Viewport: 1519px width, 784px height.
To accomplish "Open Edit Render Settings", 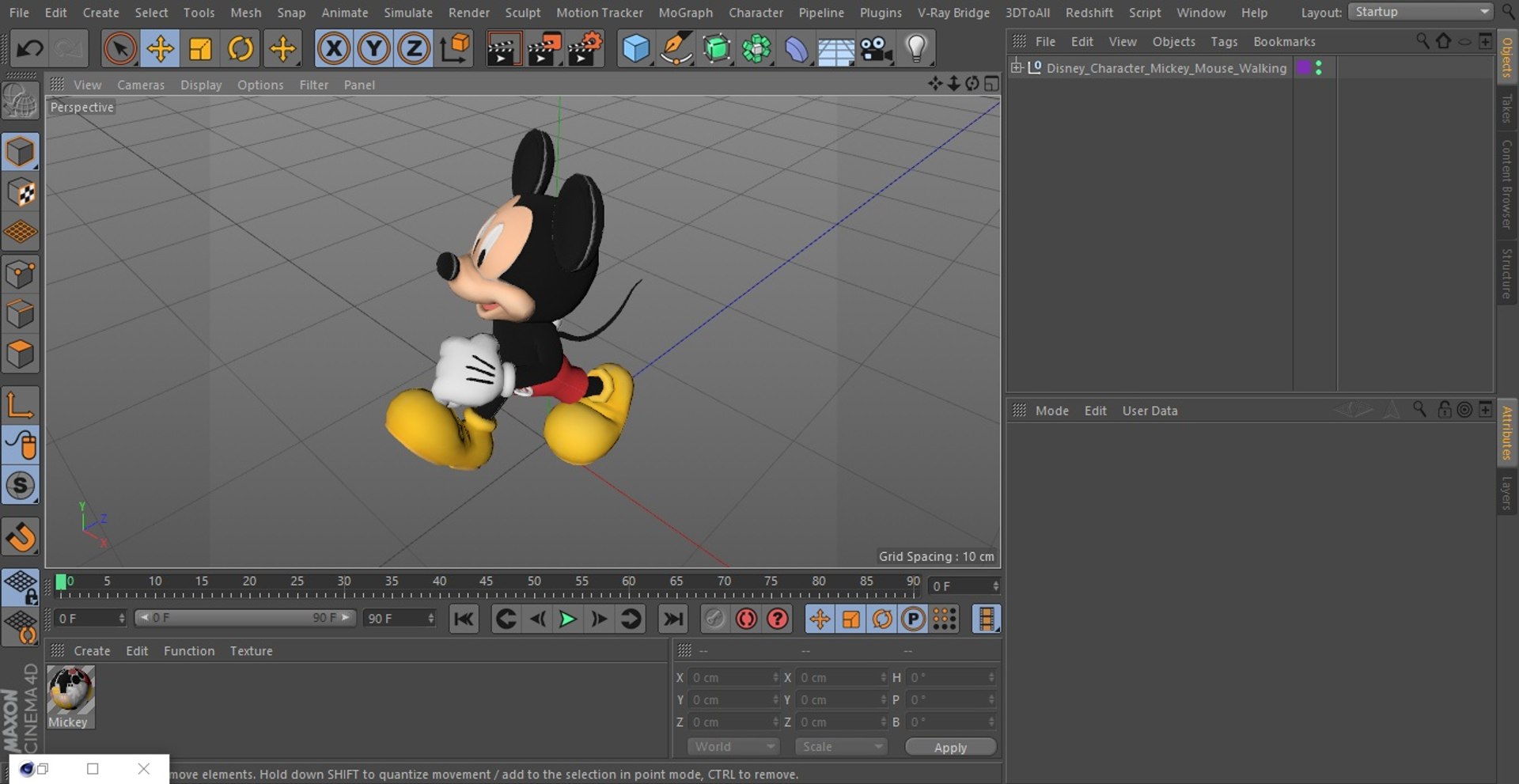I will (585, 49).
